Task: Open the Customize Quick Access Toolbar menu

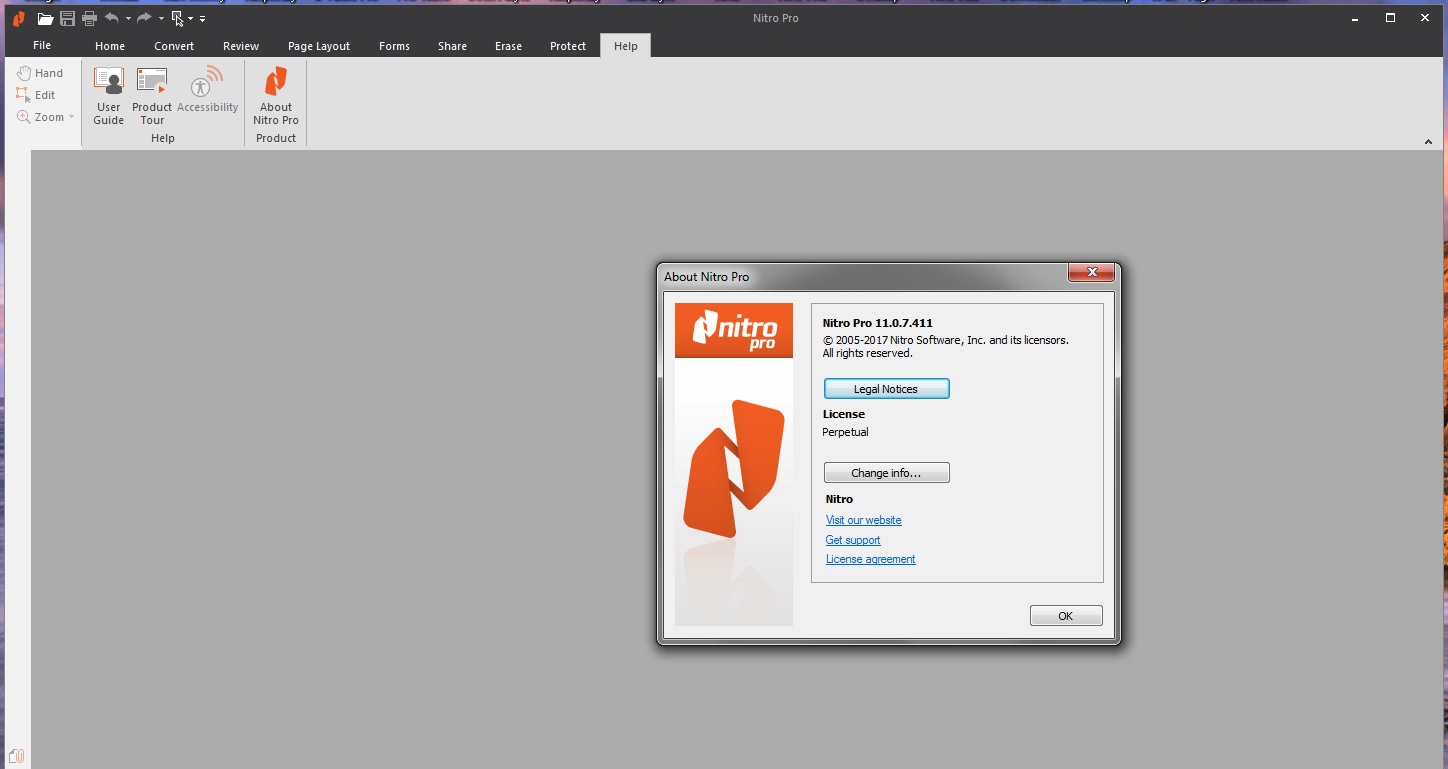Action: [202, 17]
